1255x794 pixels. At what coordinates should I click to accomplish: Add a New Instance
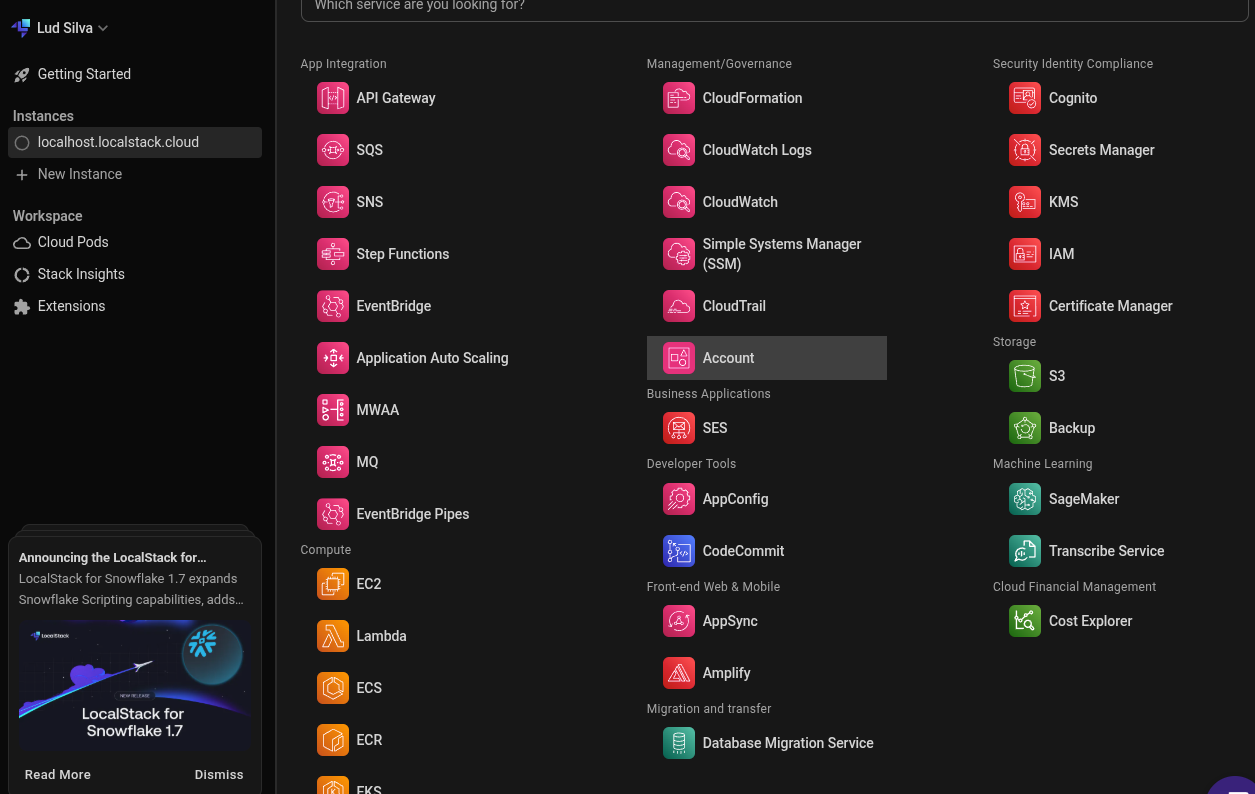tap(79, 174)
